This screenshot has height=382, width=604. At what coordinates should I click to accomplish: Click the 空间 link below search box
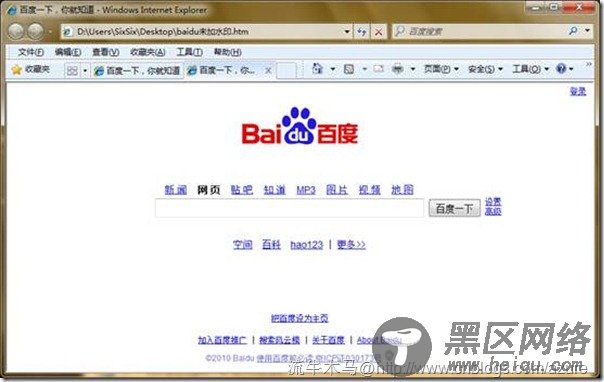pos(243,245)
